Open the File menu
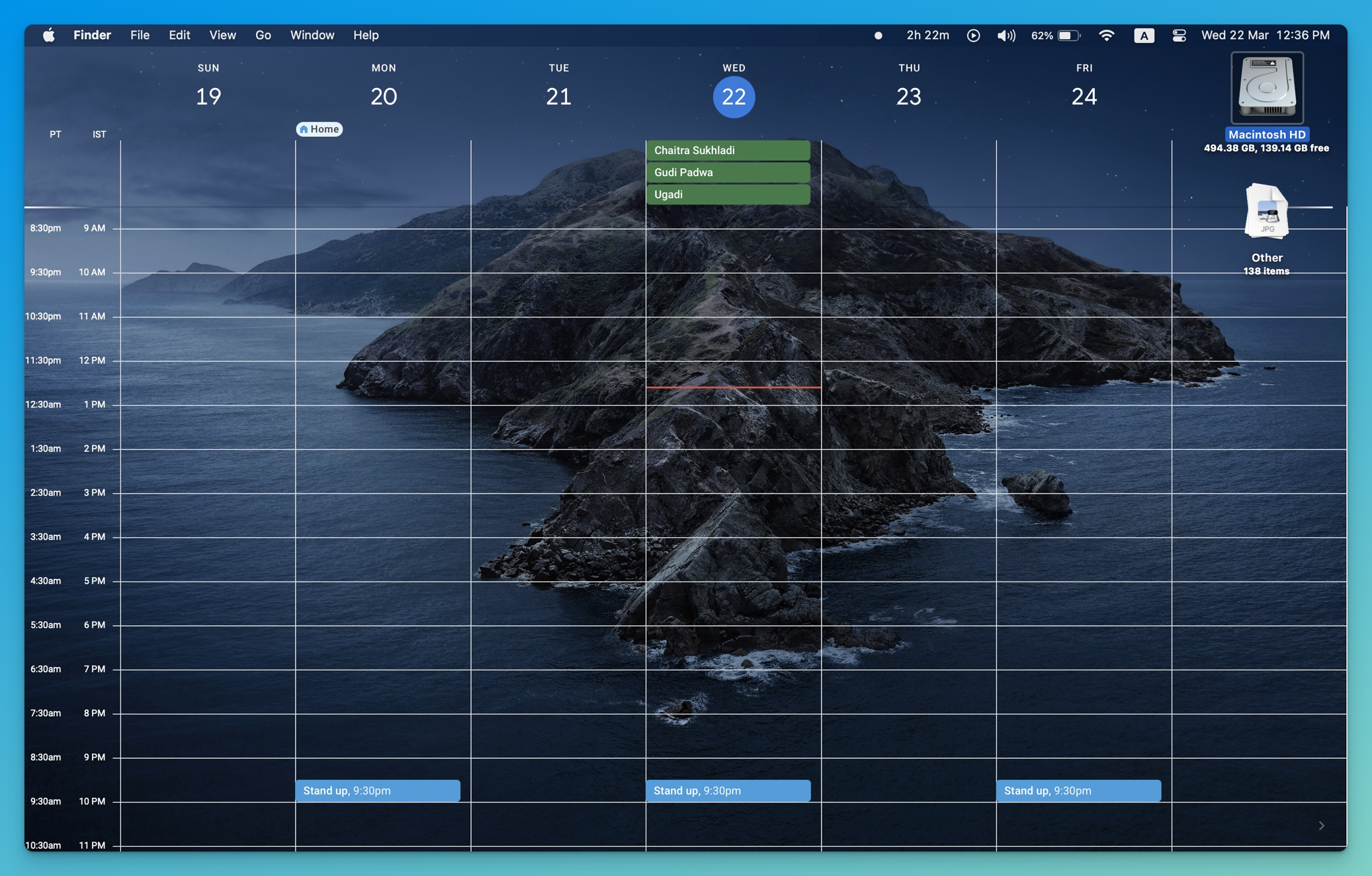1372x876 pixels. [x=140, y=35]
